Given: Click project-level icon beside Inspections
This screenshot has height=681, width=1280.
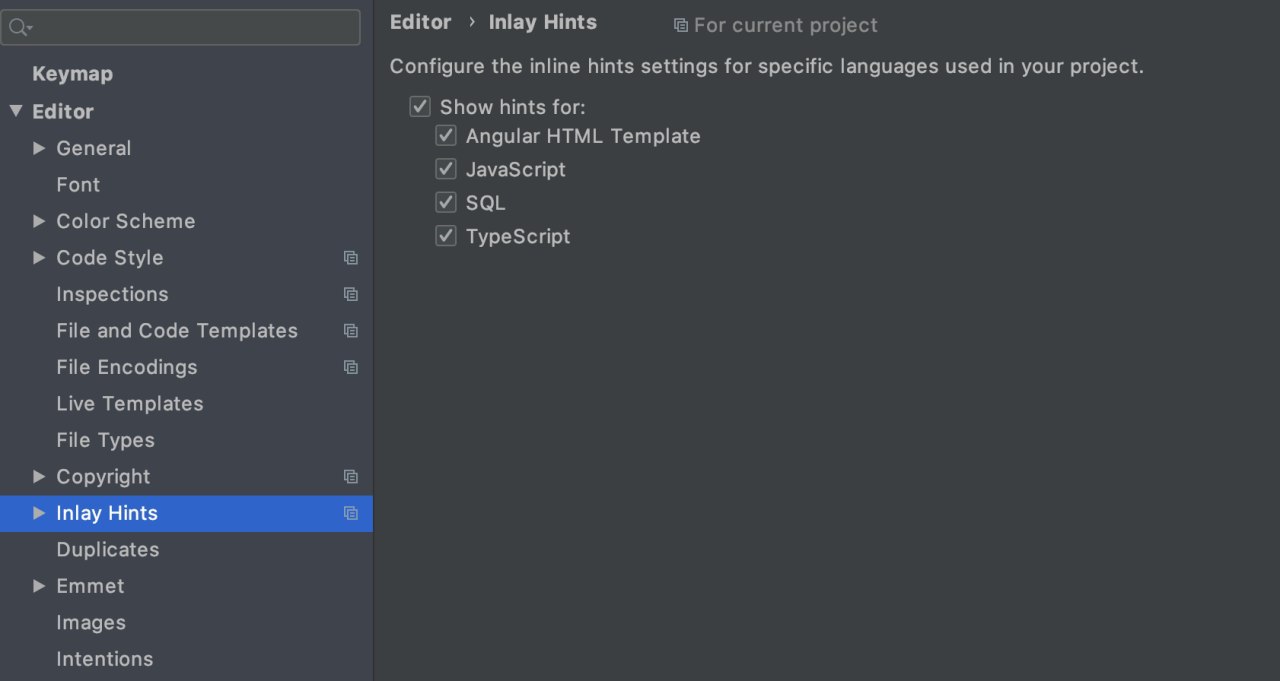Looking at the screenshot, I should tap(350, 294).
